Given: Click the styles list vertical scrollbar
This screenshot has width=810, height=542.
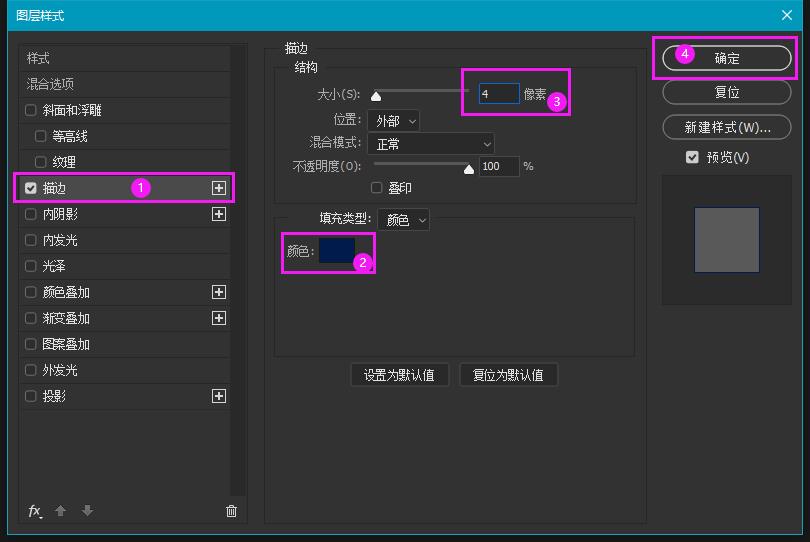Looking at the screenshot, I should (238, 270).
